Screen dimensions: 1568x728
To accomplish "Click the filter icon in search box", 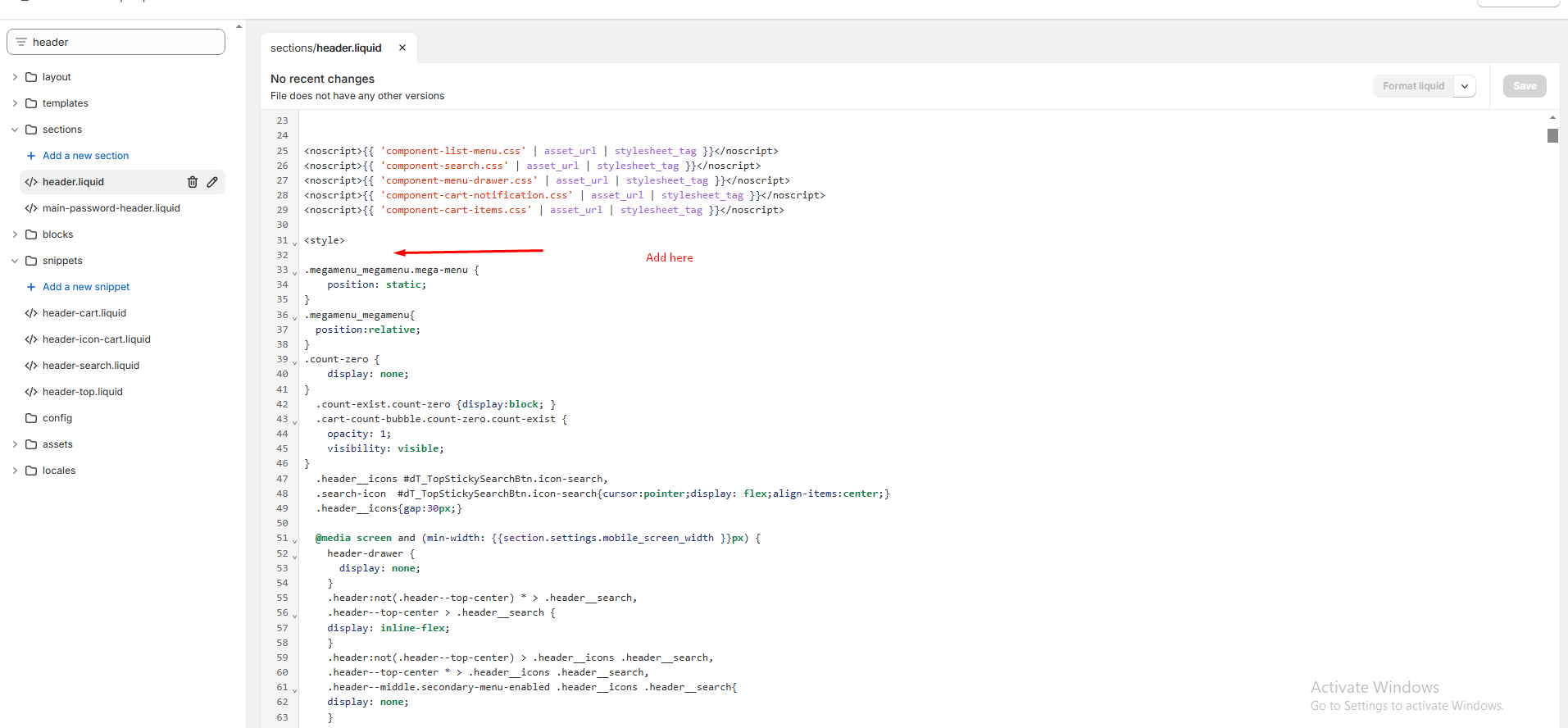I will 21,42.
